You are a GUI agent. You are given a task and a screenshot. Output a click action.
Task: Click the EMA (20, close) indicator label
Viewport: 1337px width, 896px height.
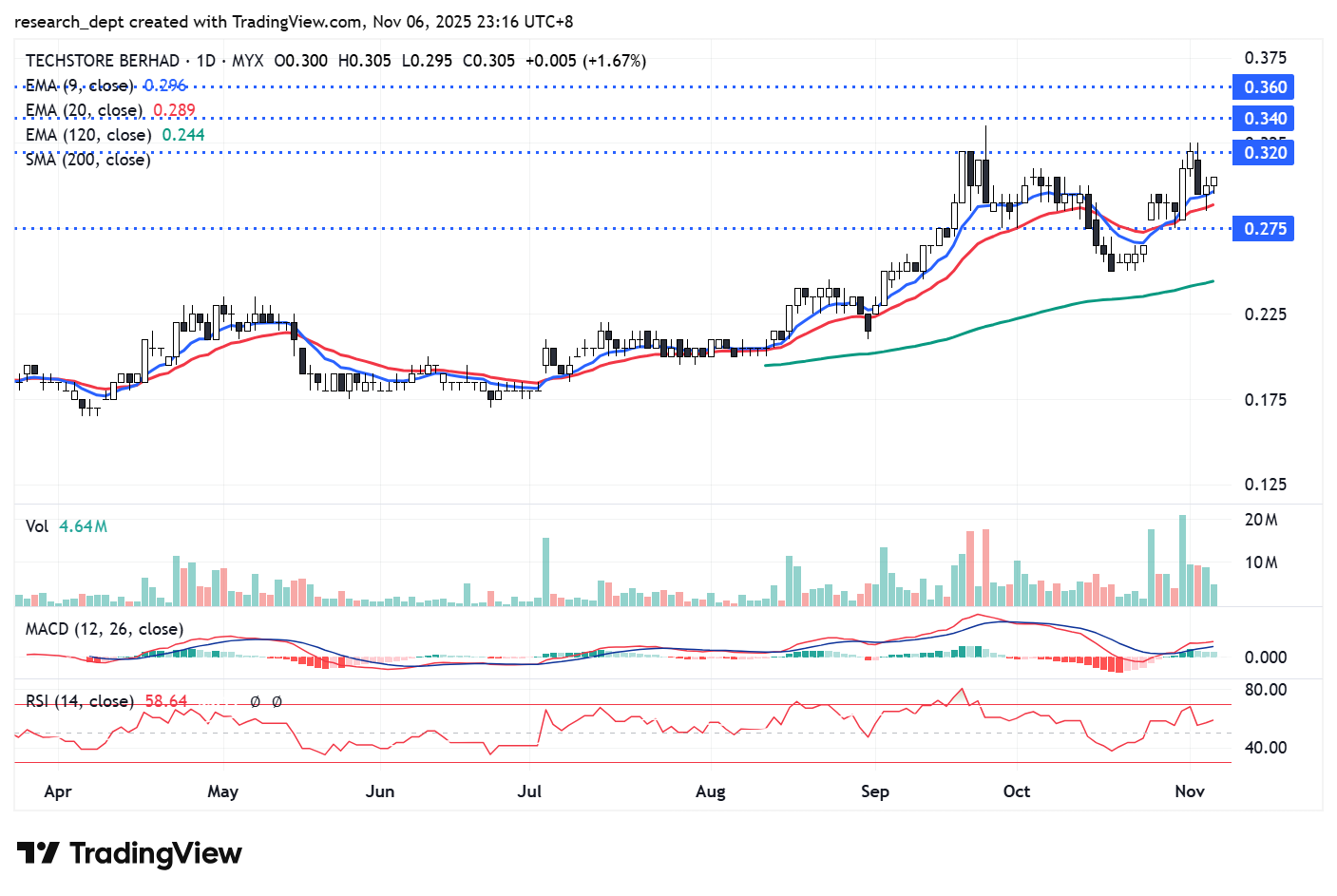pos(84,110)
